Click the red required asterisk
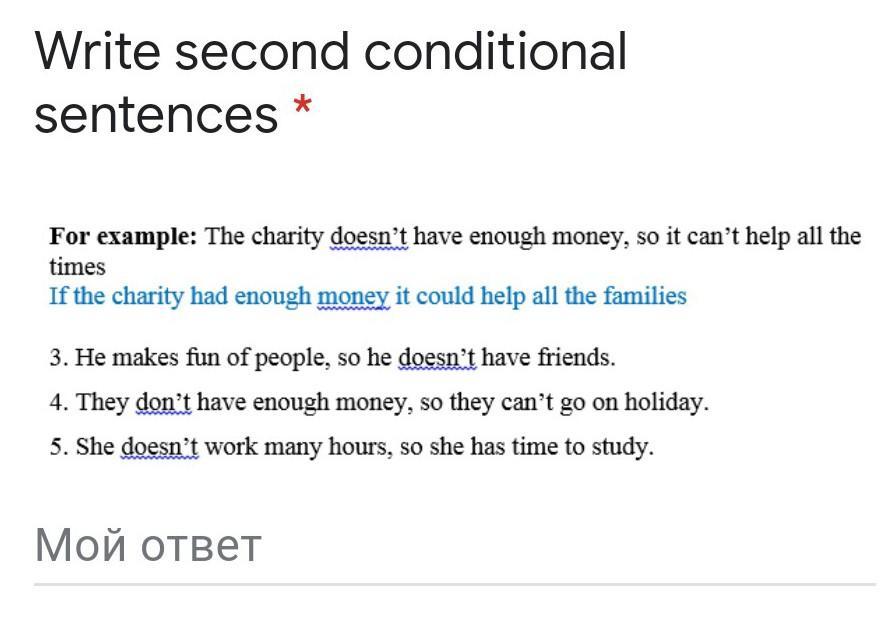Image resolution: width=880 pixels, height=640 pixels. (302, 106)
